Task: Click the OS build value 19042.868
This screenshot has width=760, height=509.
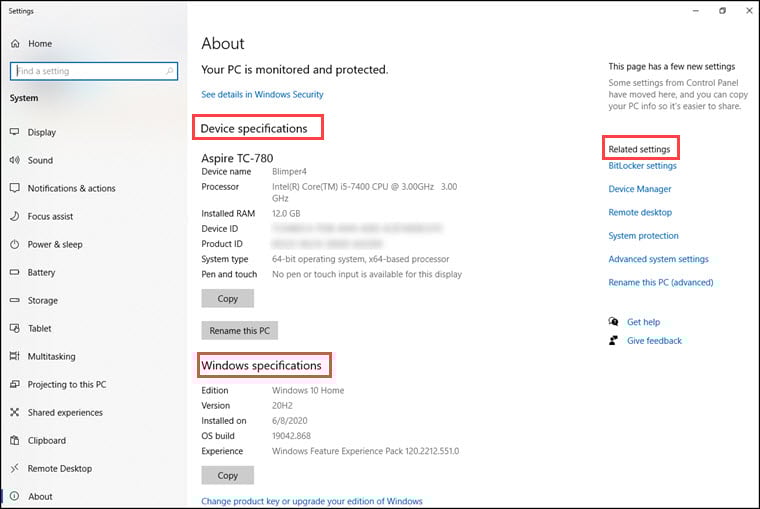Action: pos(291,436)
